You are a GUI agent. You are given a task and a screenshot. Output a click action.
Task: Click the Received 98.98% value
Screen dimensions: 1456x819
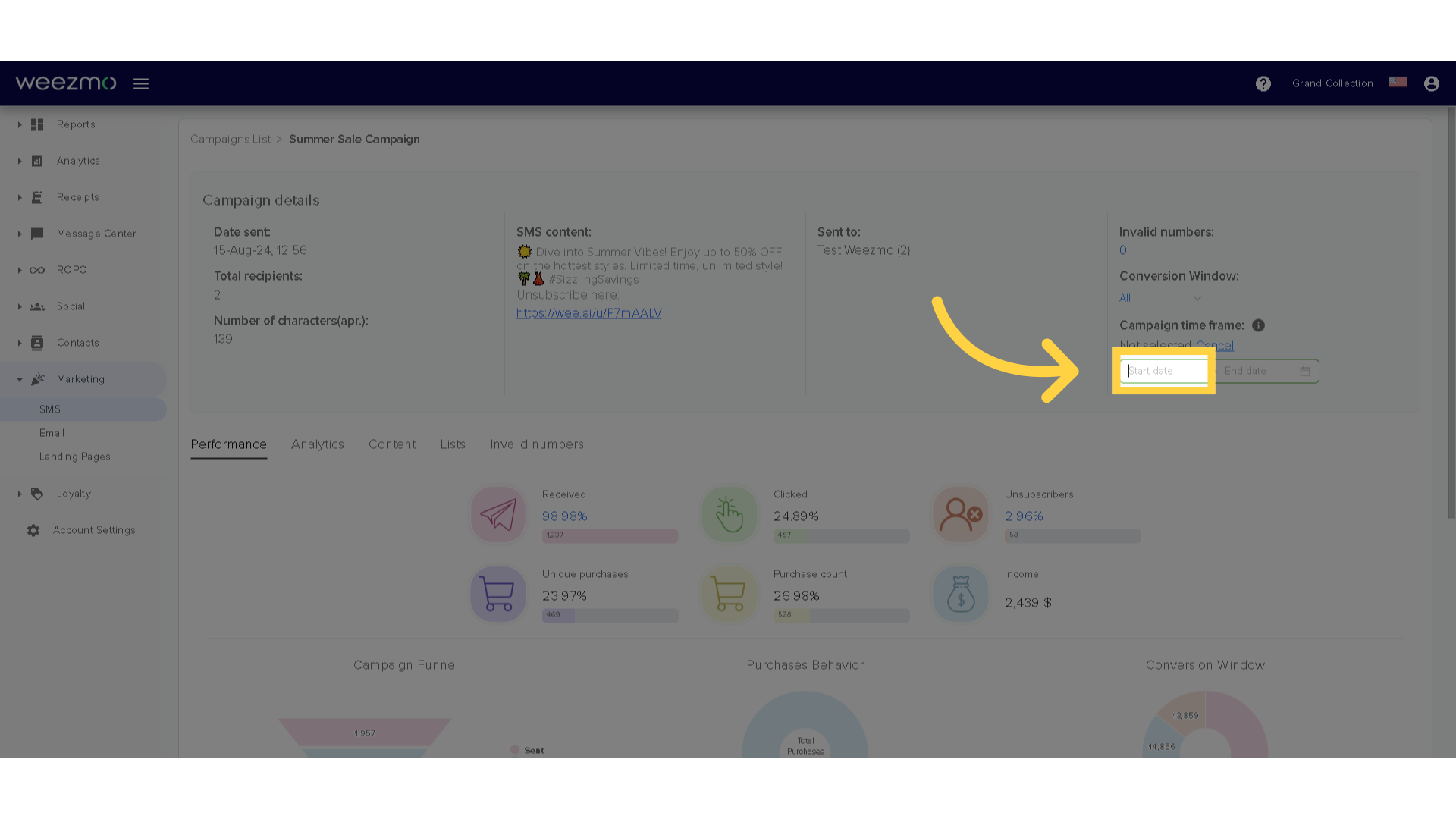(564, 516)
